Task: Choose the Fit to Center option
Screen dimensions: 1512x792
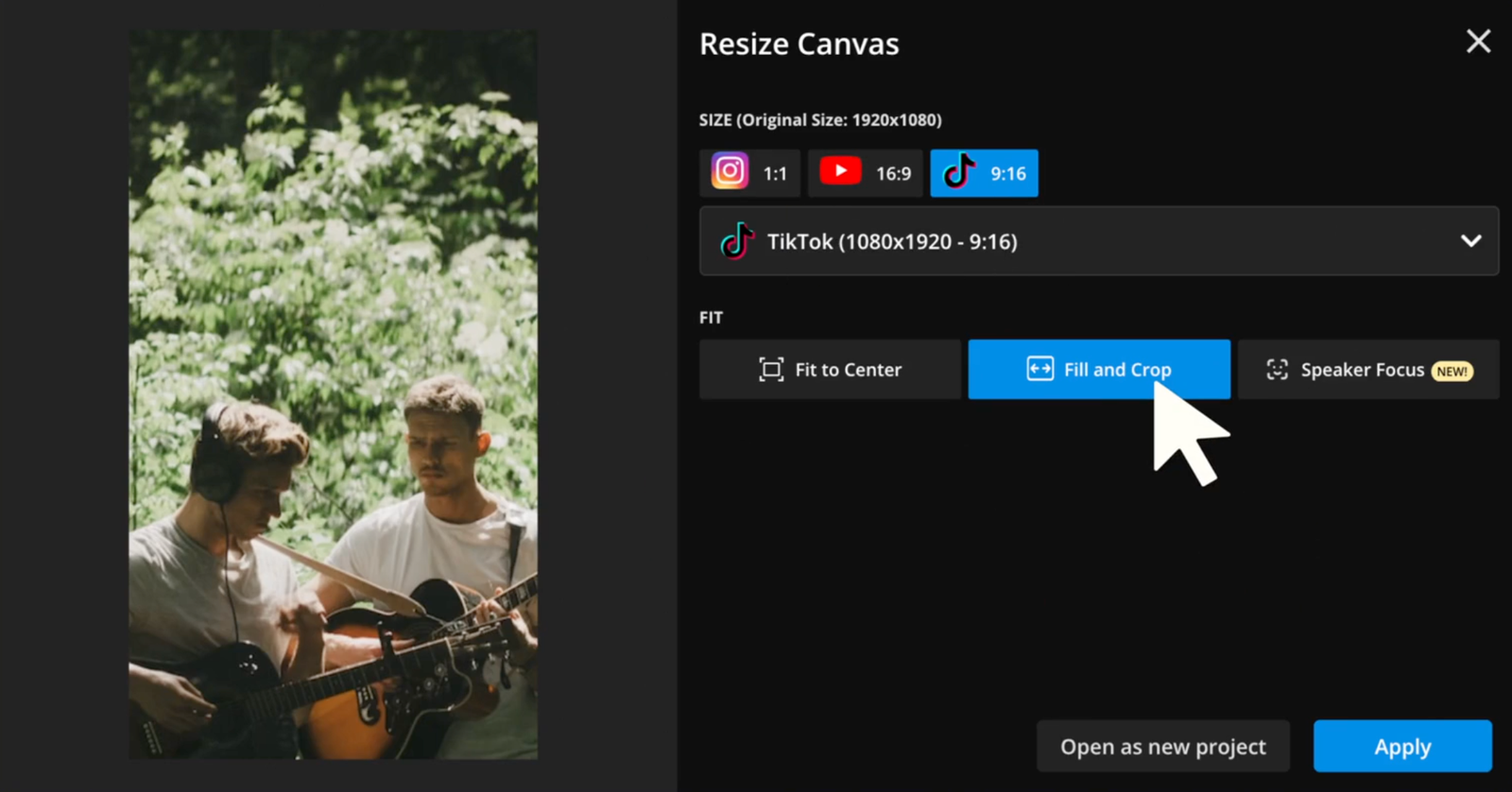Action: pos(829,370)
